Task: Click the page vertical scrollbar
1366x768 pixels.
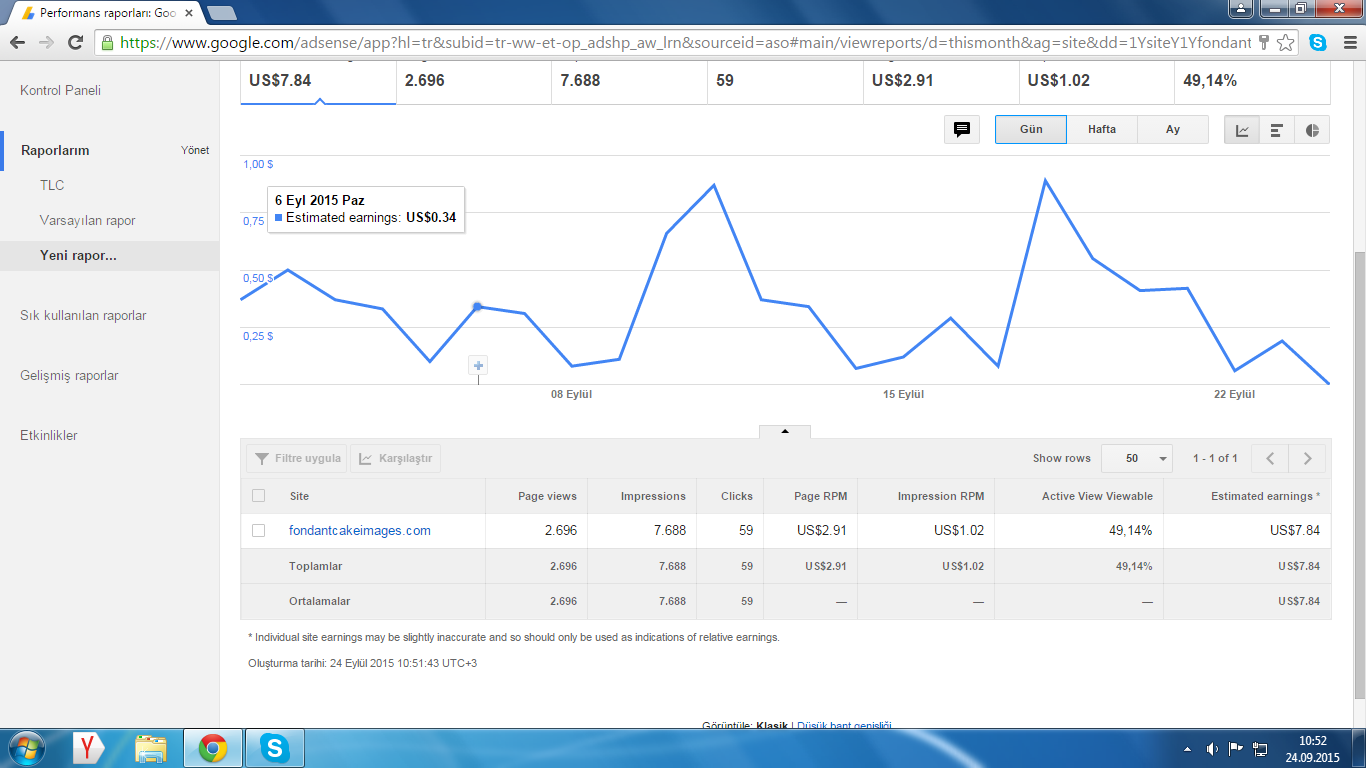Action: 1358,475
